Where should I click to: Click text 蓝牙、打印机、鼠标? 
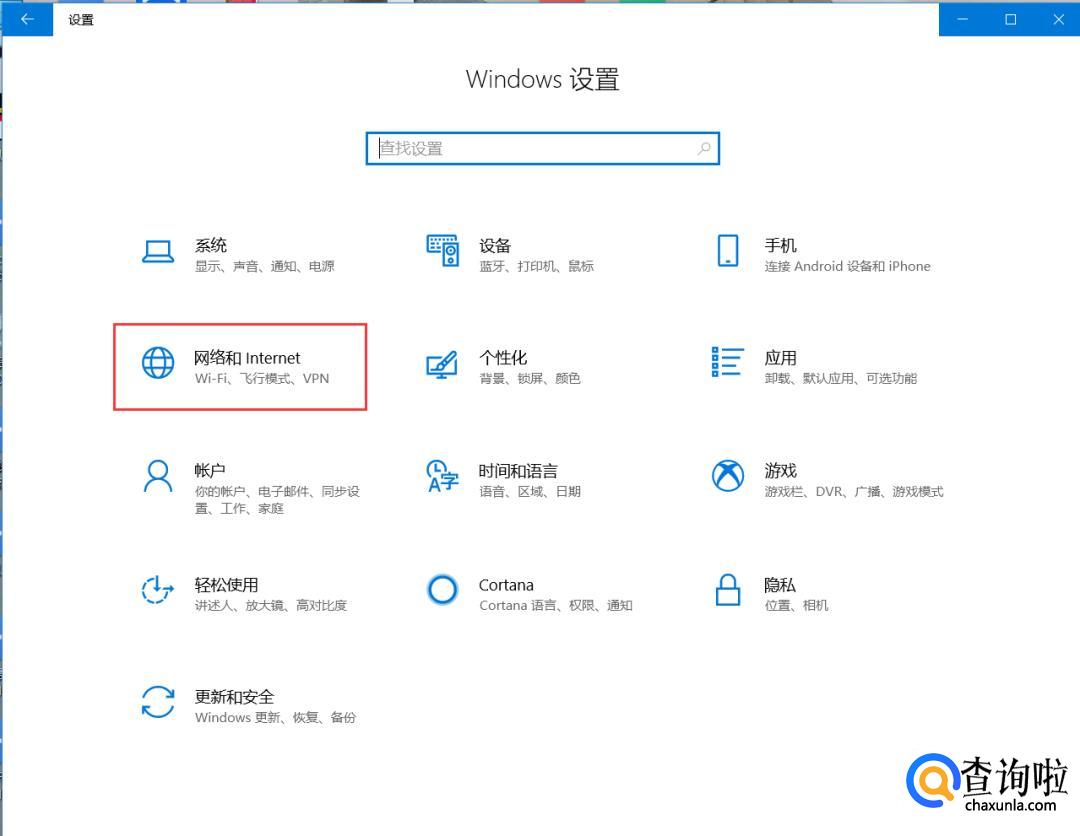click(x=537, y=266)
